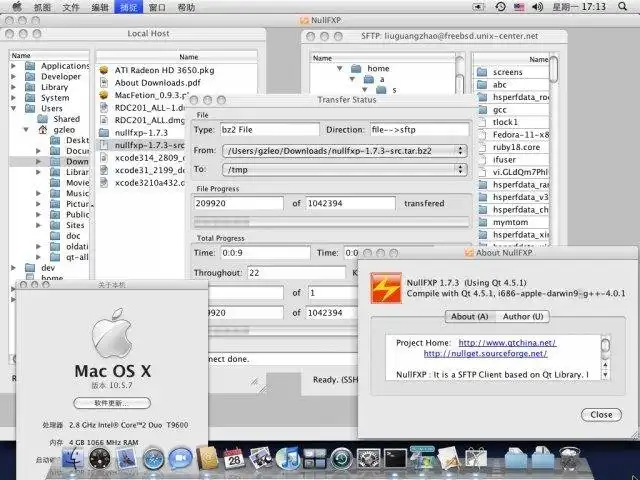
Task: Expand the Developer folder node
Action: pos(13,76)
